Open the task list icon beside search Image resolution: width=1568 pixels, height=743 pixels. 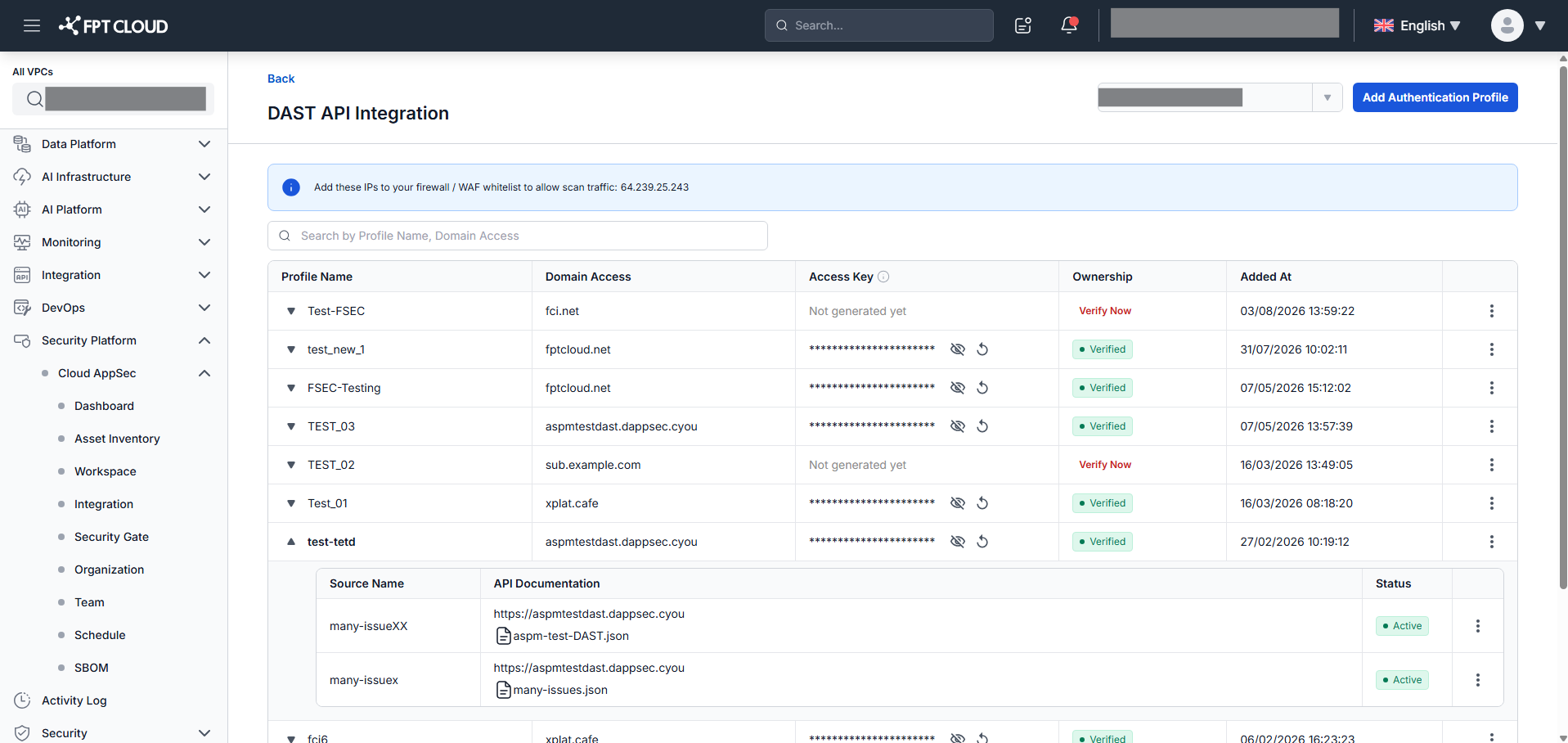[1023, 25]
